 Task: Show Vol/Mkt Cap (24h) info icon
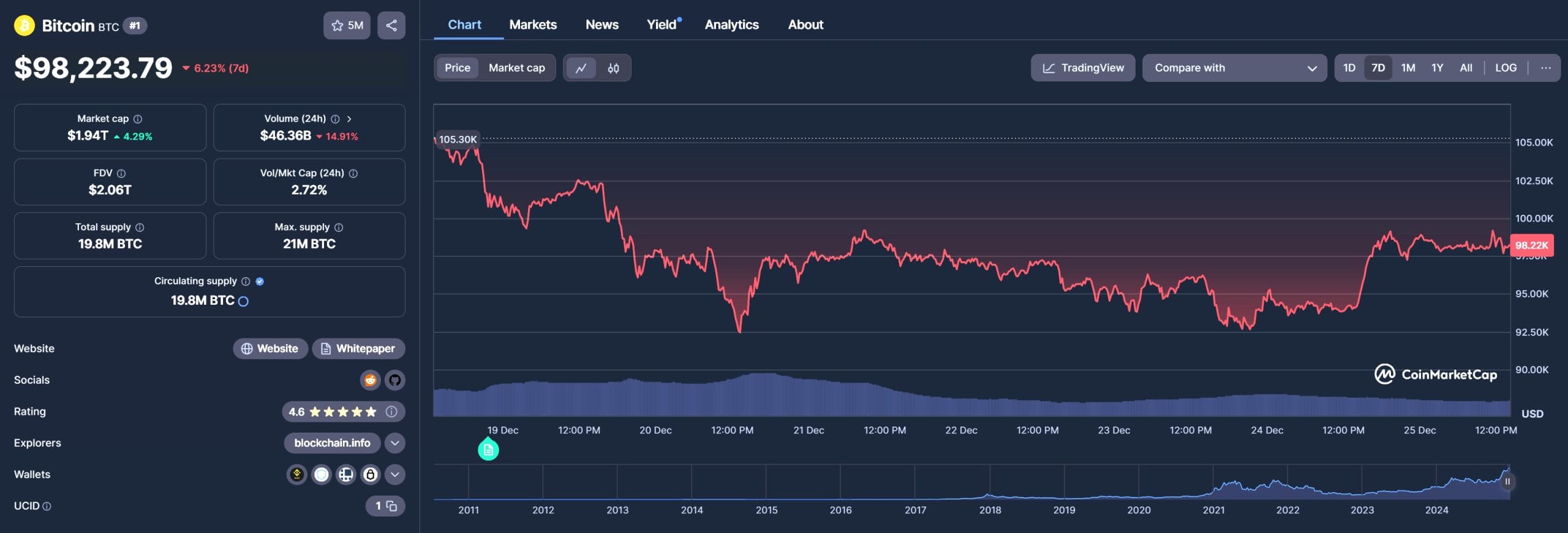[x=353, y=173]
